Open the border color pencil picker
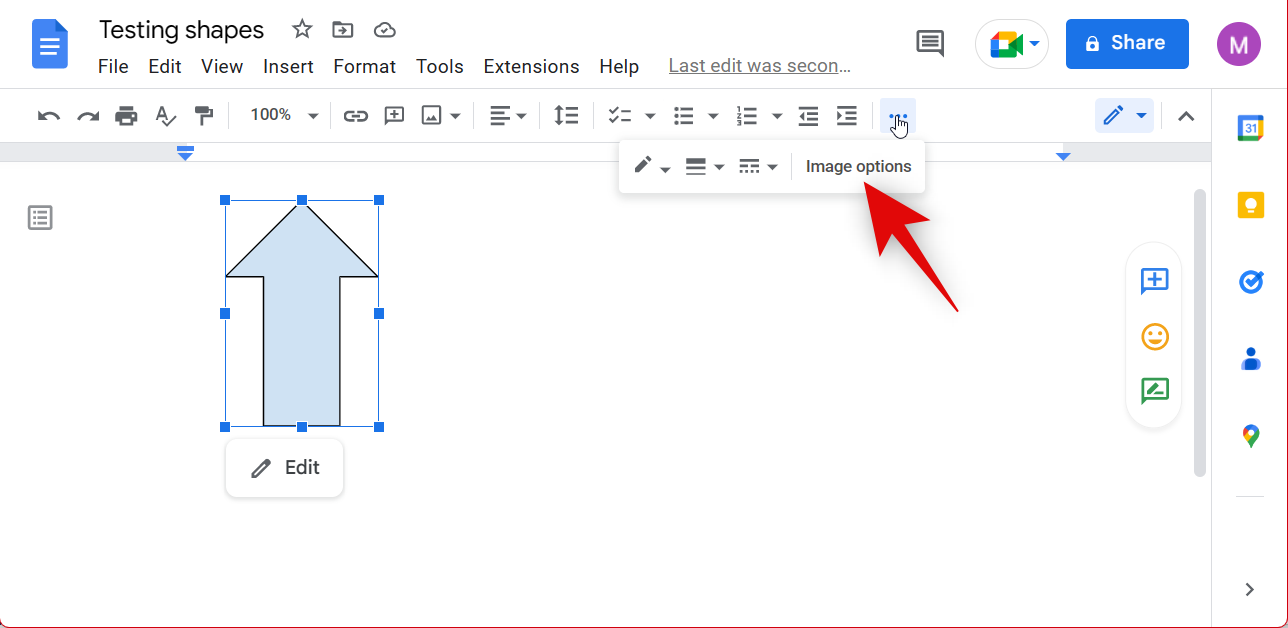Image resolution: width=1288 pixels, height=628 pixels. click(x=652, y=167)
